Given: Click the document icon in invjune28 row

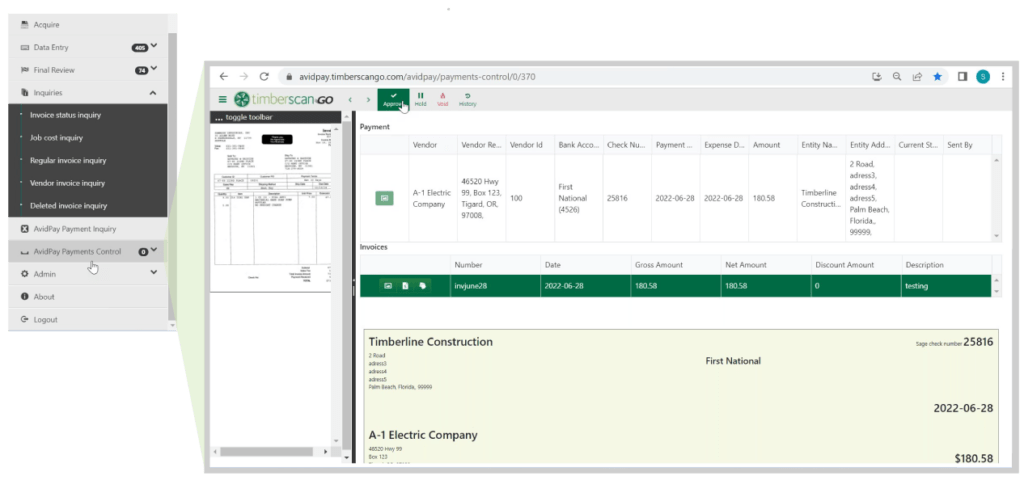Looking at the screenshot, I should pyautogui.click(x=405, y=285).
